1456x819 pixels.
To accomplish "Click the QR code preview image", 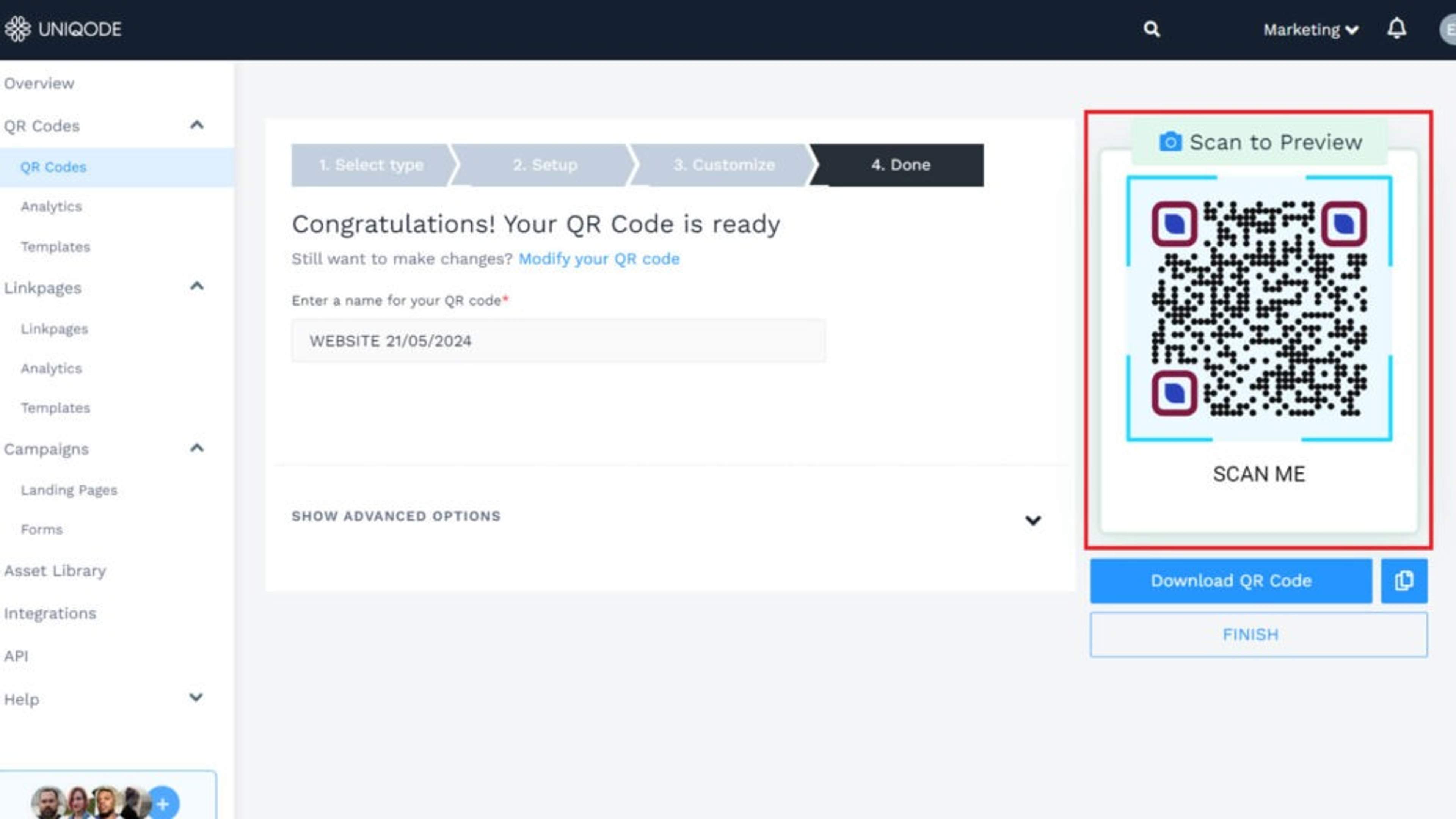I will (x=1259, y=309).
